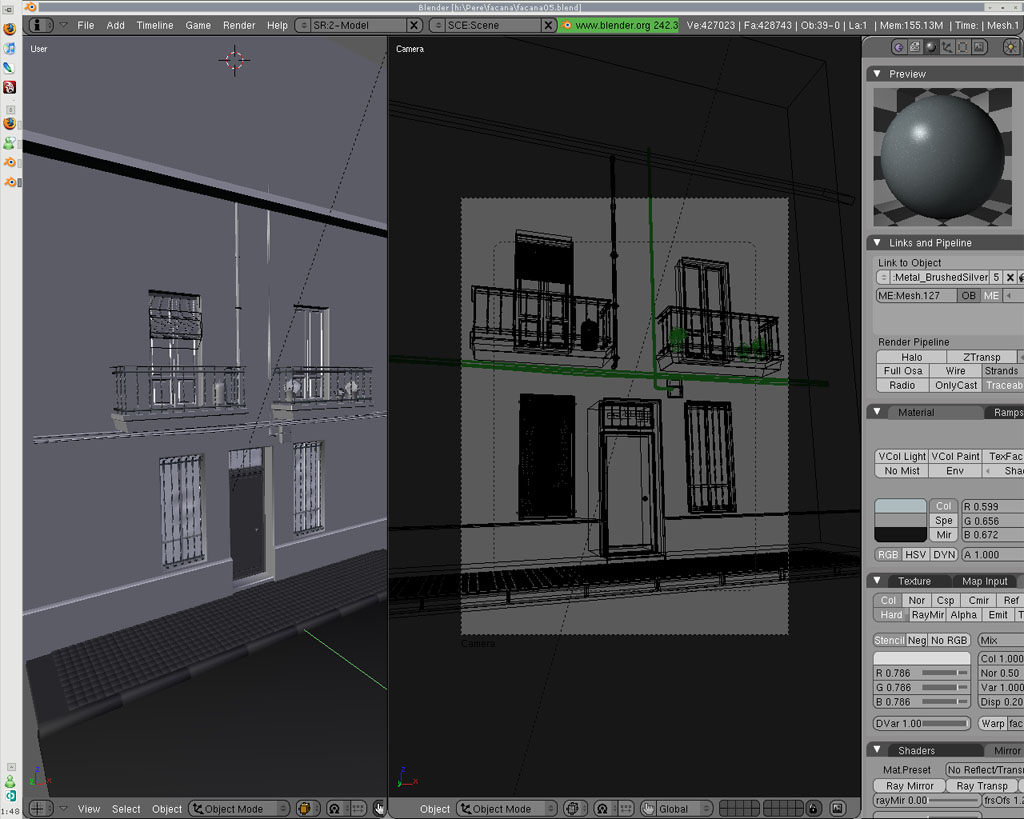Toggle VCol Light in Material panel
The height and width of the screenshot is (819, 1024).
pos(902,457)
